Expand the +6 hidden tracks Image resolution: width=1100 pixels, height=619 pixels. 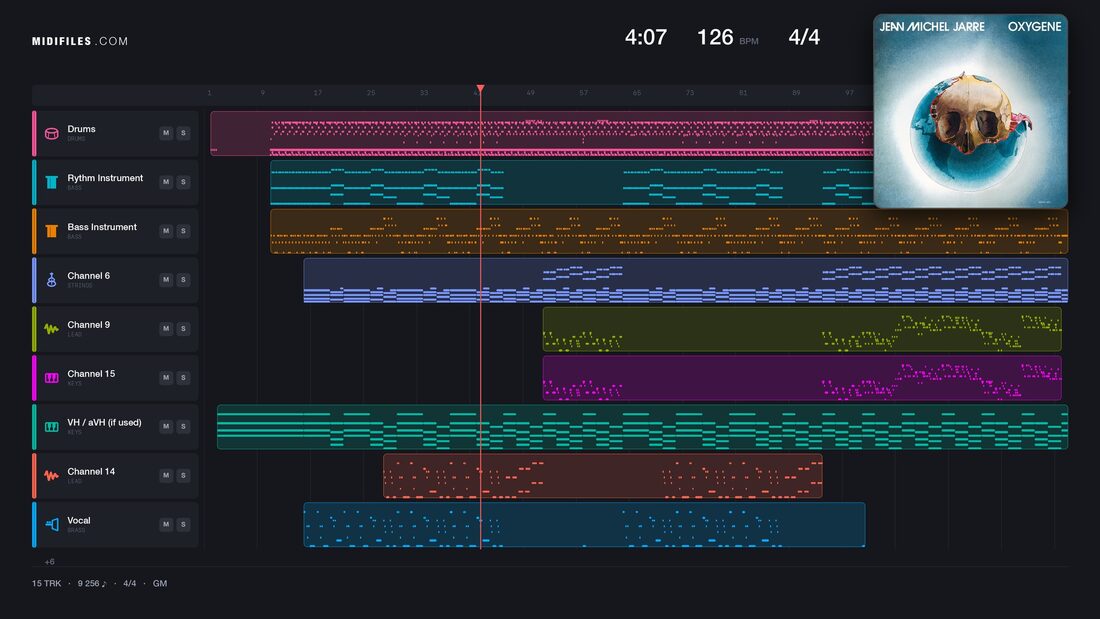point(49,561)
